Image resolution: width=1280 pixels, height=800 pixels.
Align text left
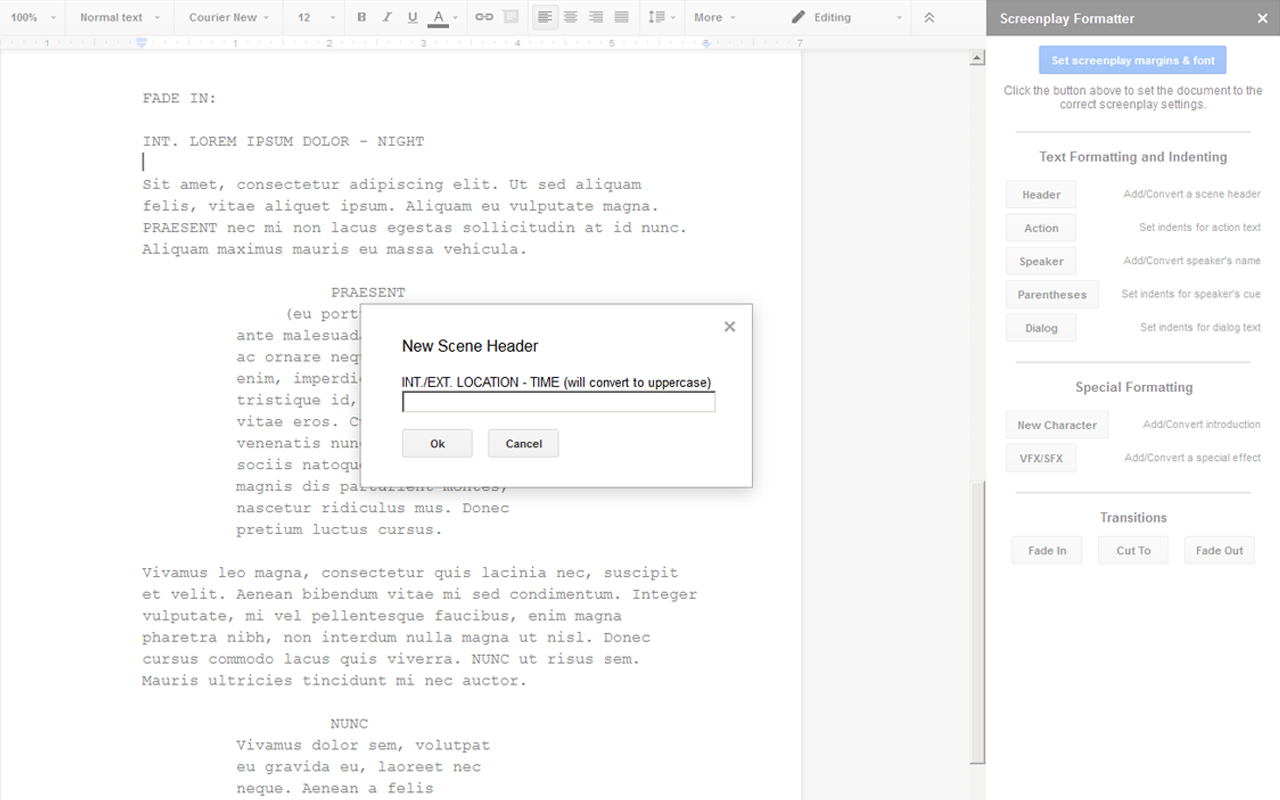[545, 17]
